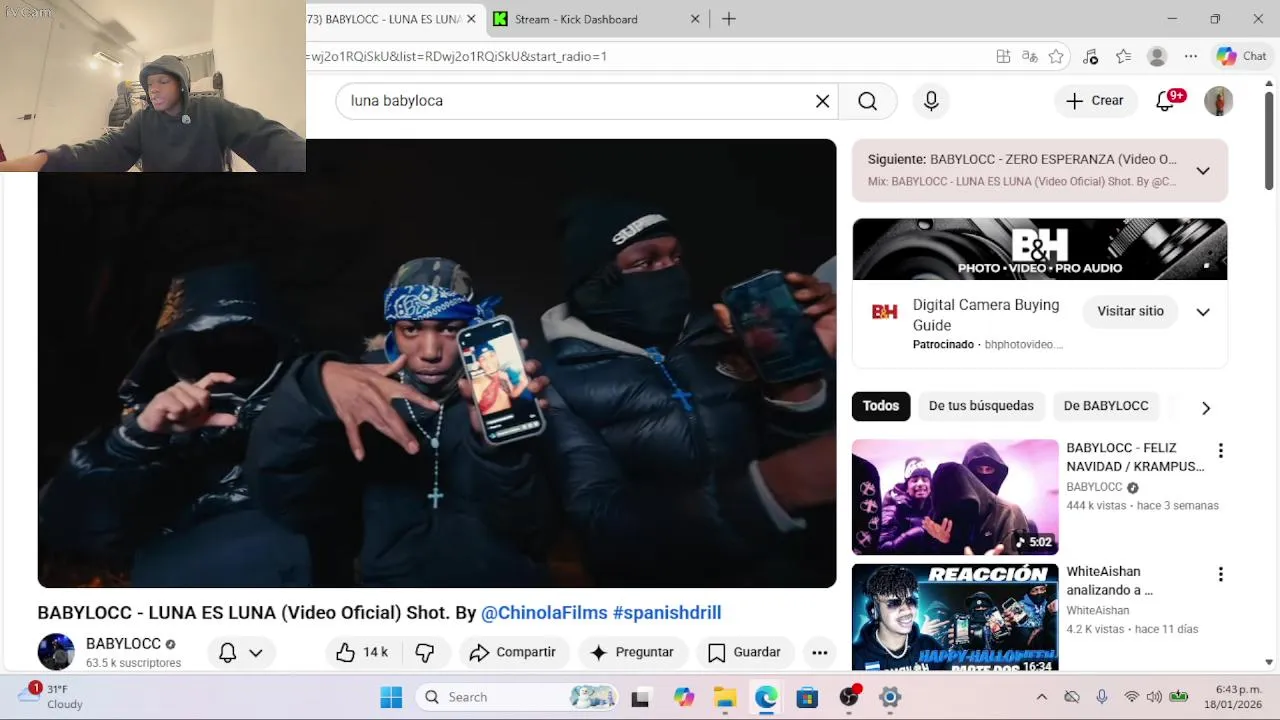This screenshot has height=720, width=1280.
Task: Click the scrollbar down arrow
Action: pyautogui.click(x=1269, y=662)
